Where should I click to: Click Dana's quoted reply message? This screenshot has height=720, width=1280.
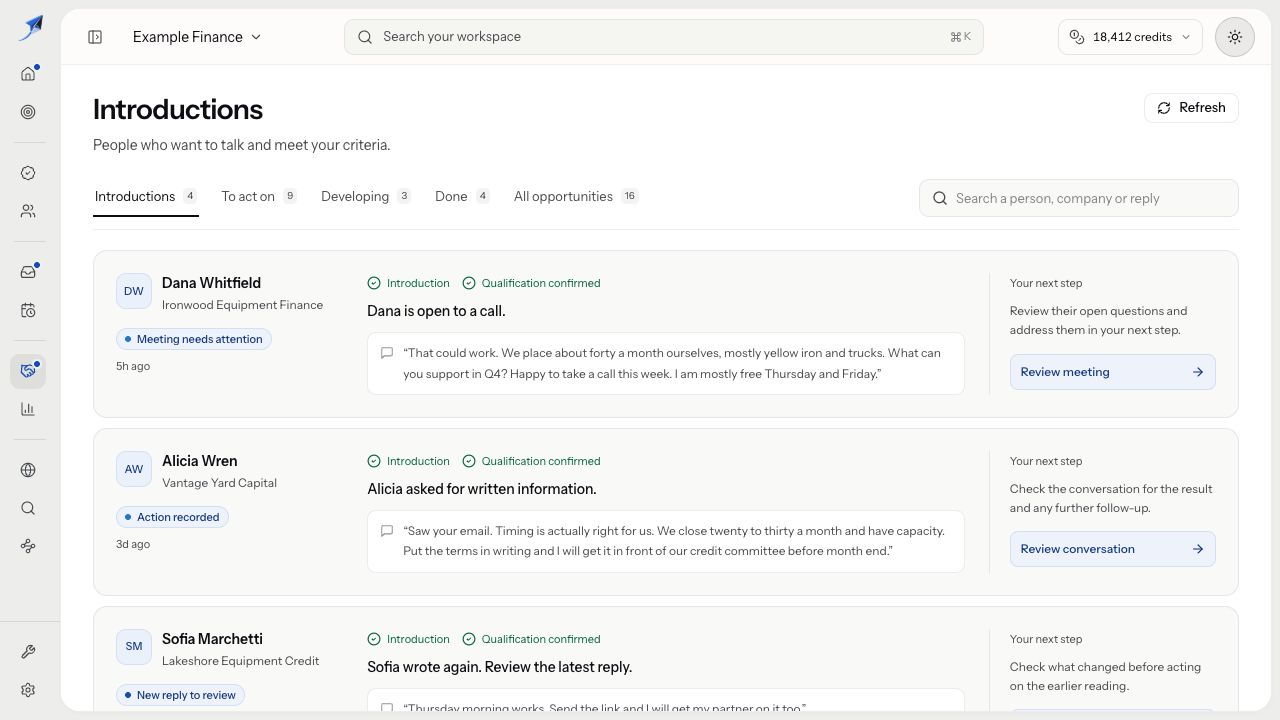click(665, 364)
